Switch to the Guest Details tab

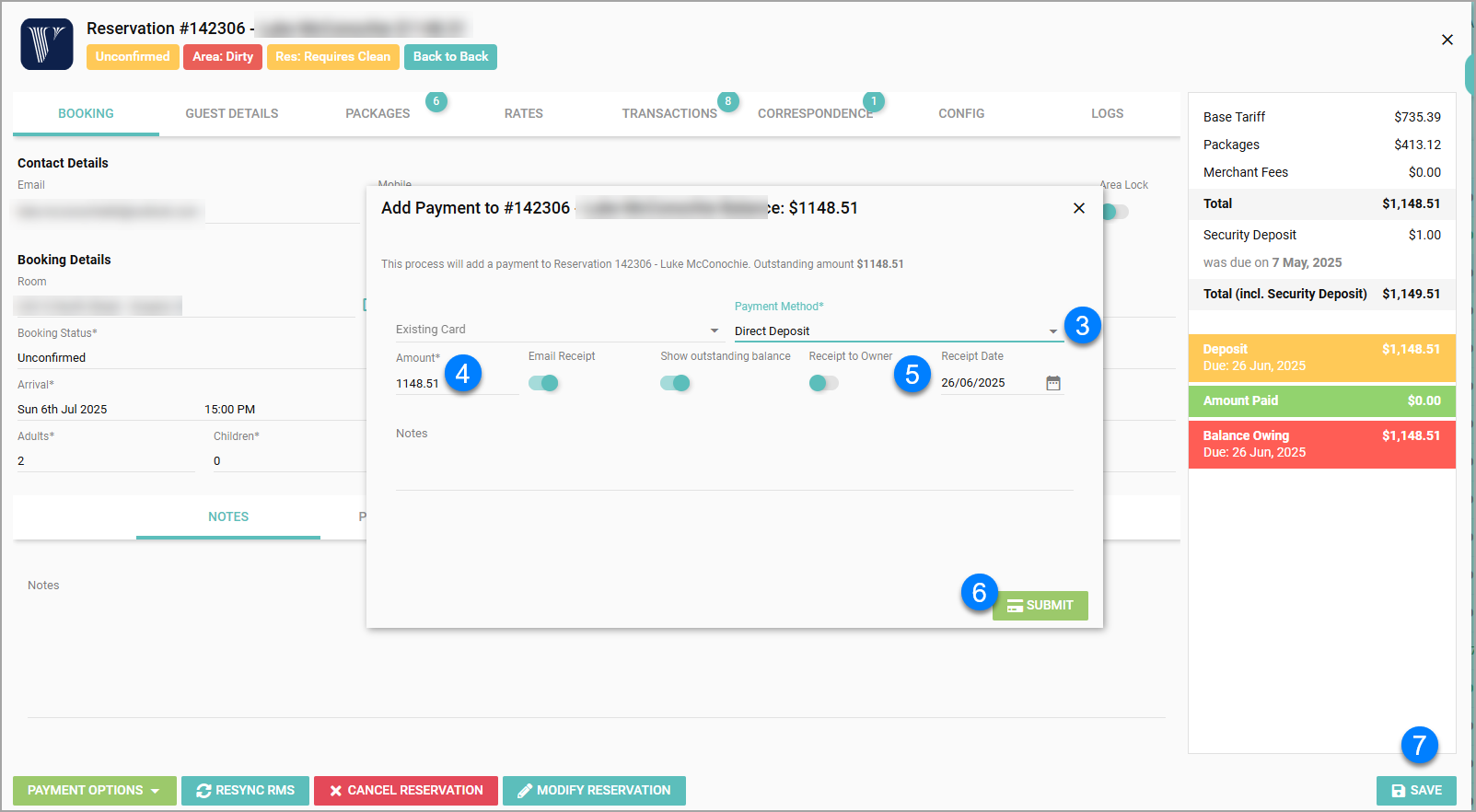click(x=231, y=113)
